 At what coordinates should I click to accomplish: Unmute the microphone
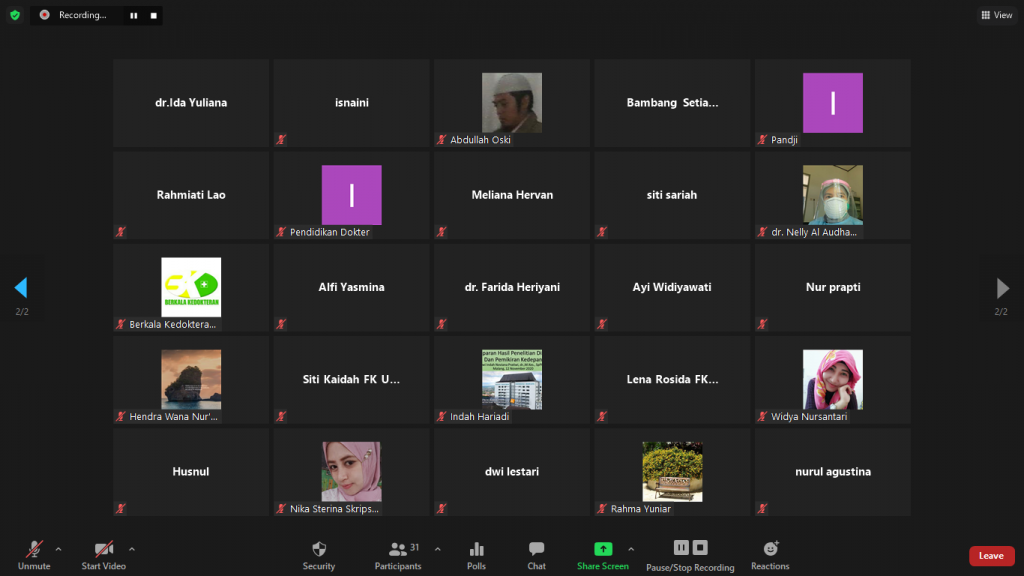[34, 556]
